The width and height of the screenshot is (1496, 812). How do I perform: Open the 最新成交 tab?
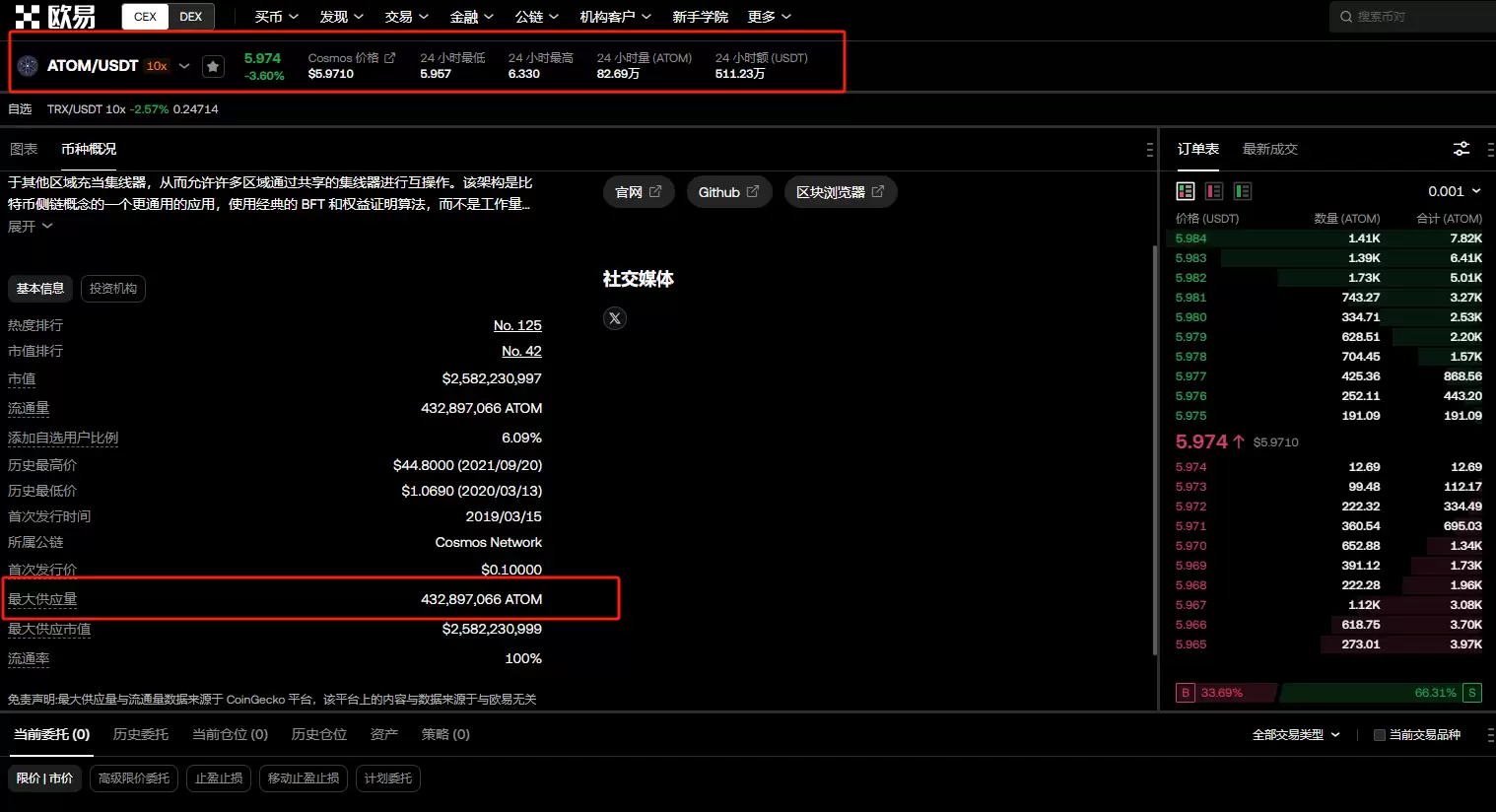pos(1269,149)
